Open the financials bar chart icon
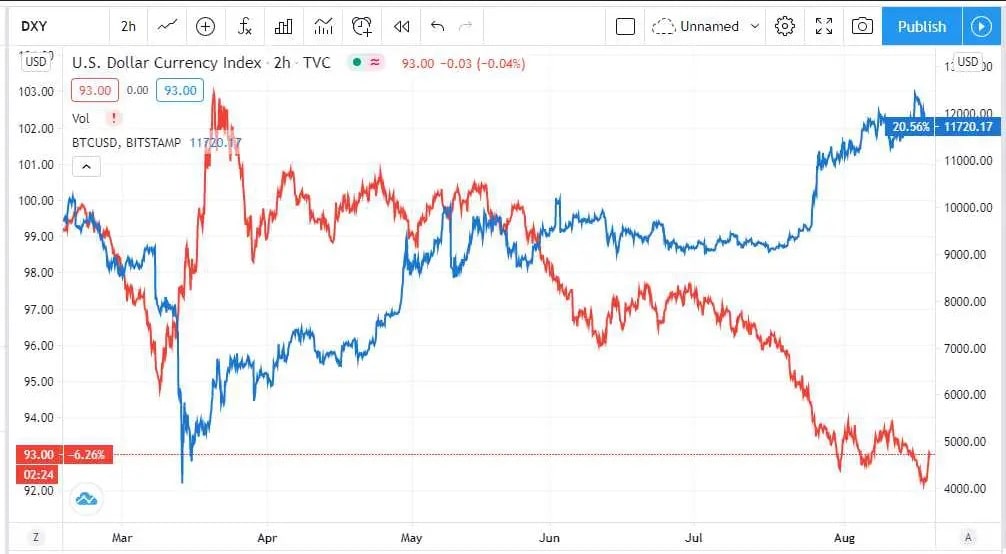Viewport: 1006px width, 554px height. (x=284, y=26)
